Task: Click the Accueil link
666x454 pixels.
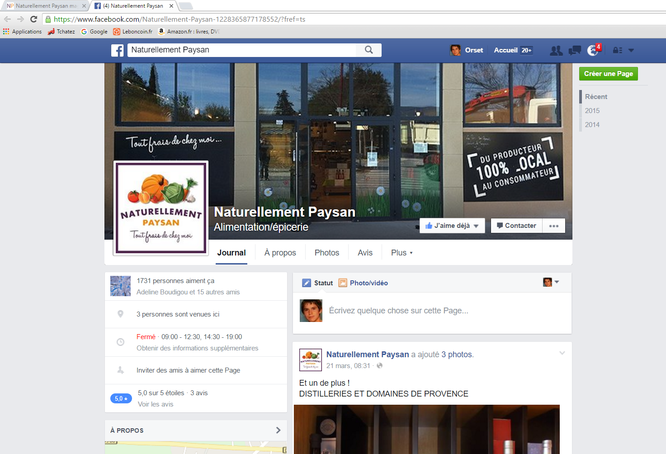Action: [x=505, y=50]
